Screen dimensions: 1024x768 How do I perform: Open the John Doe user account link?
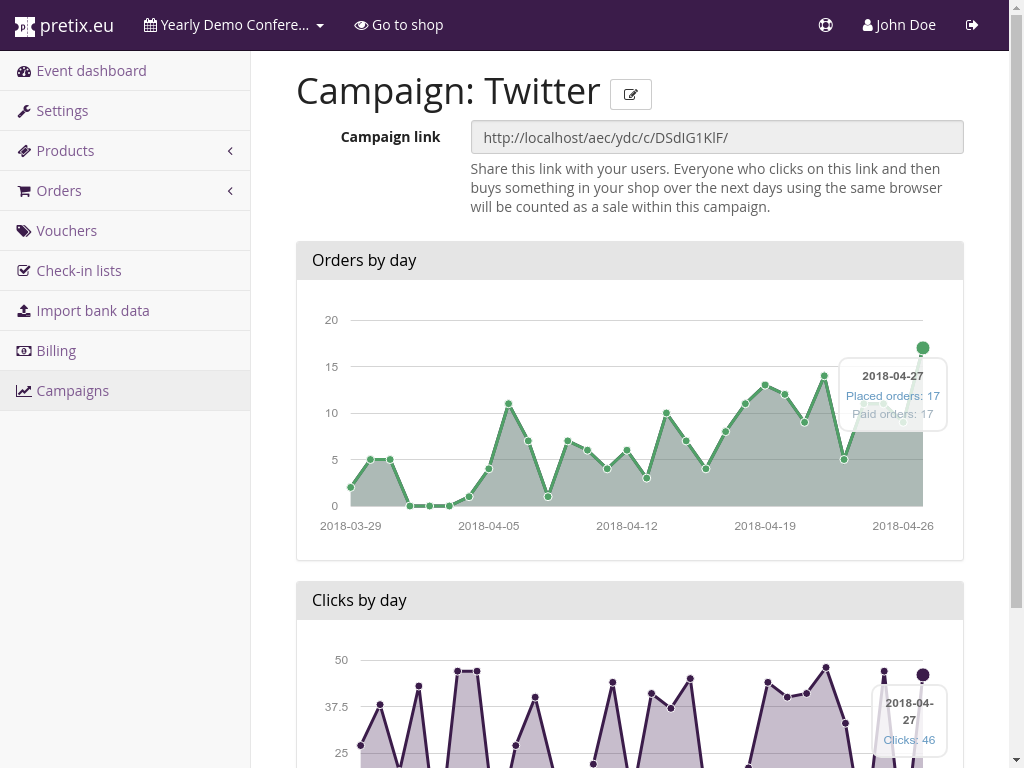(899, 25)
